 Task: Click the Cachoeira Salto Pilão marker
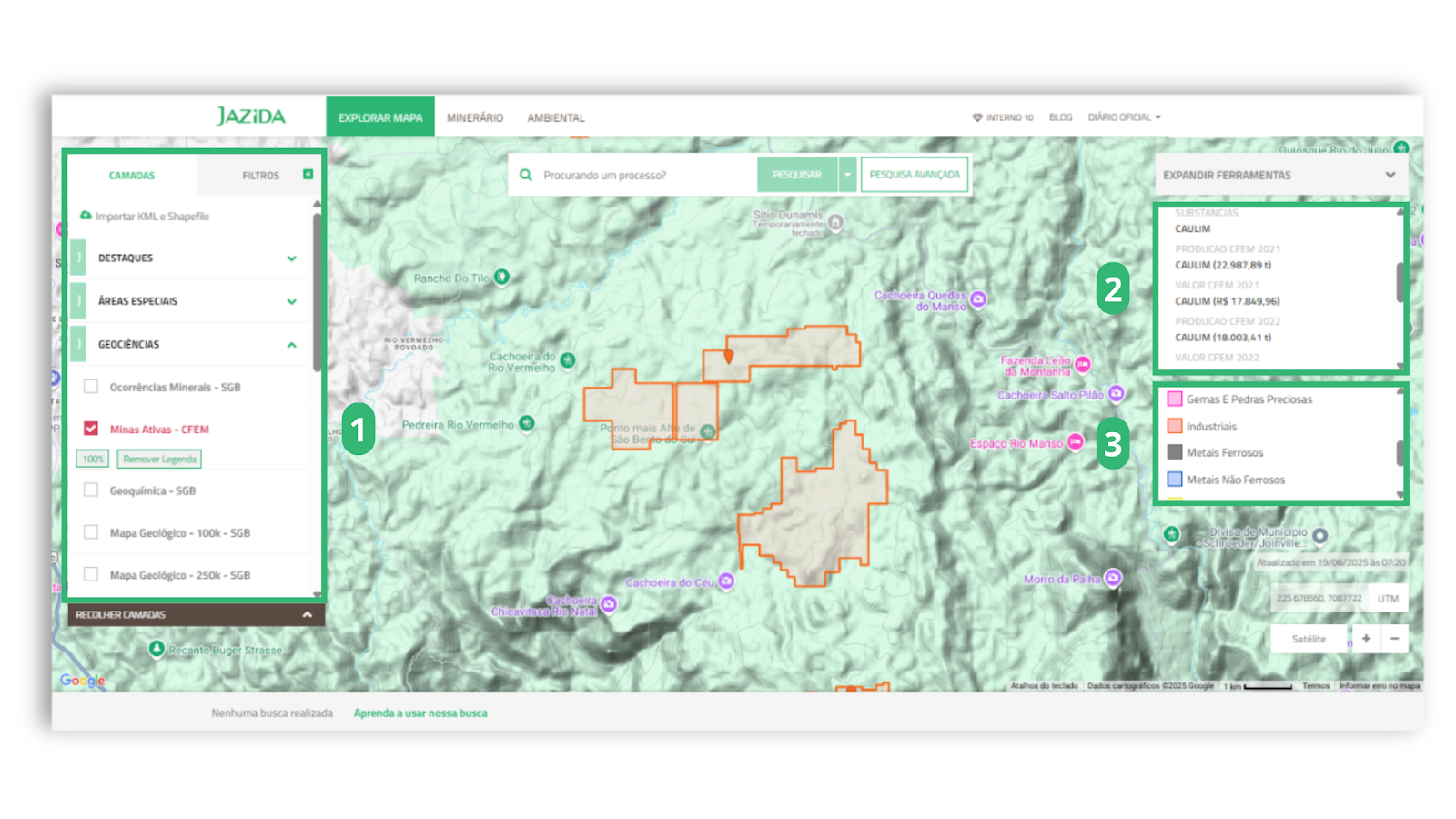1117,393
